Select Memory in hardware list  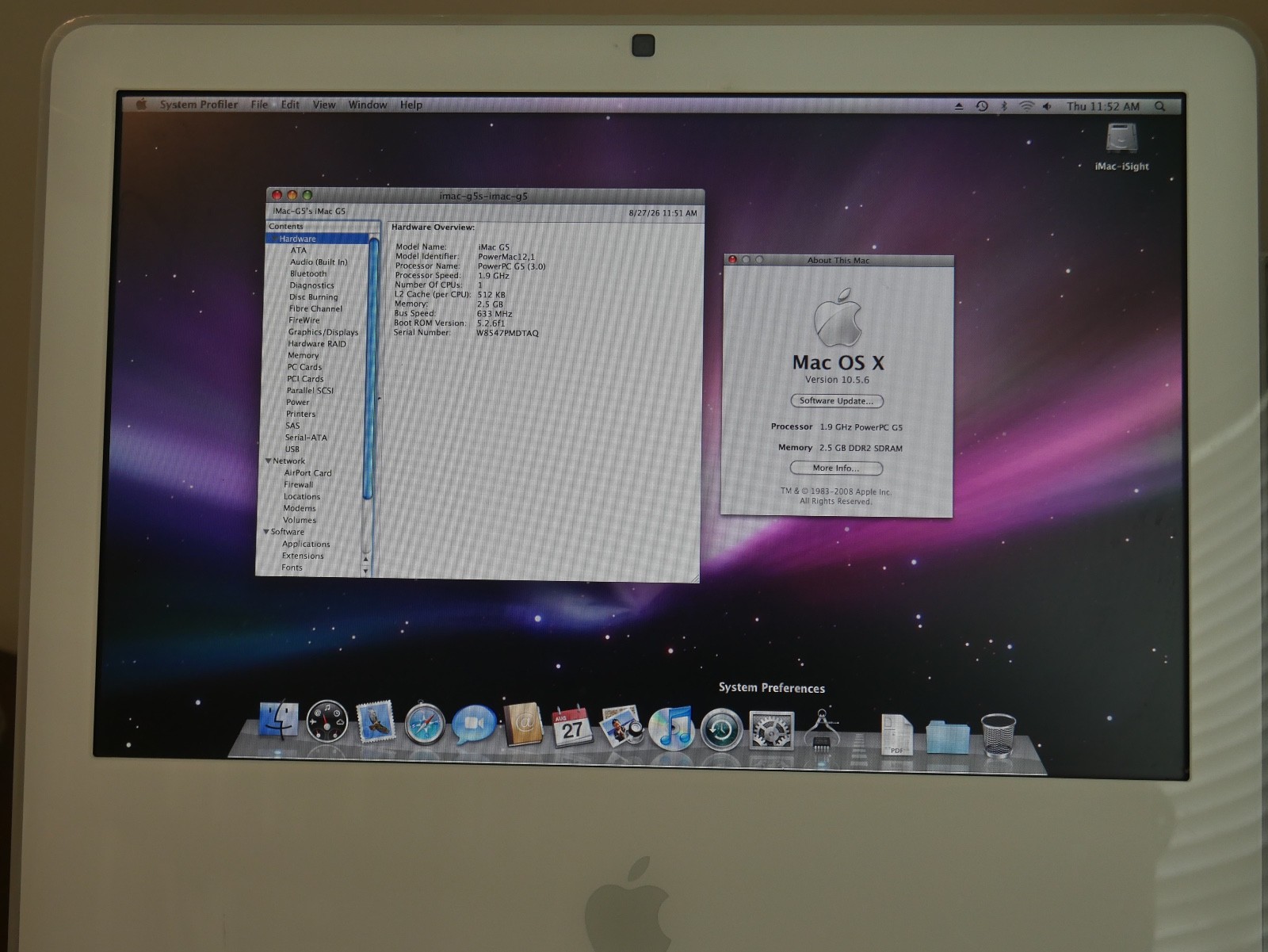303,355
